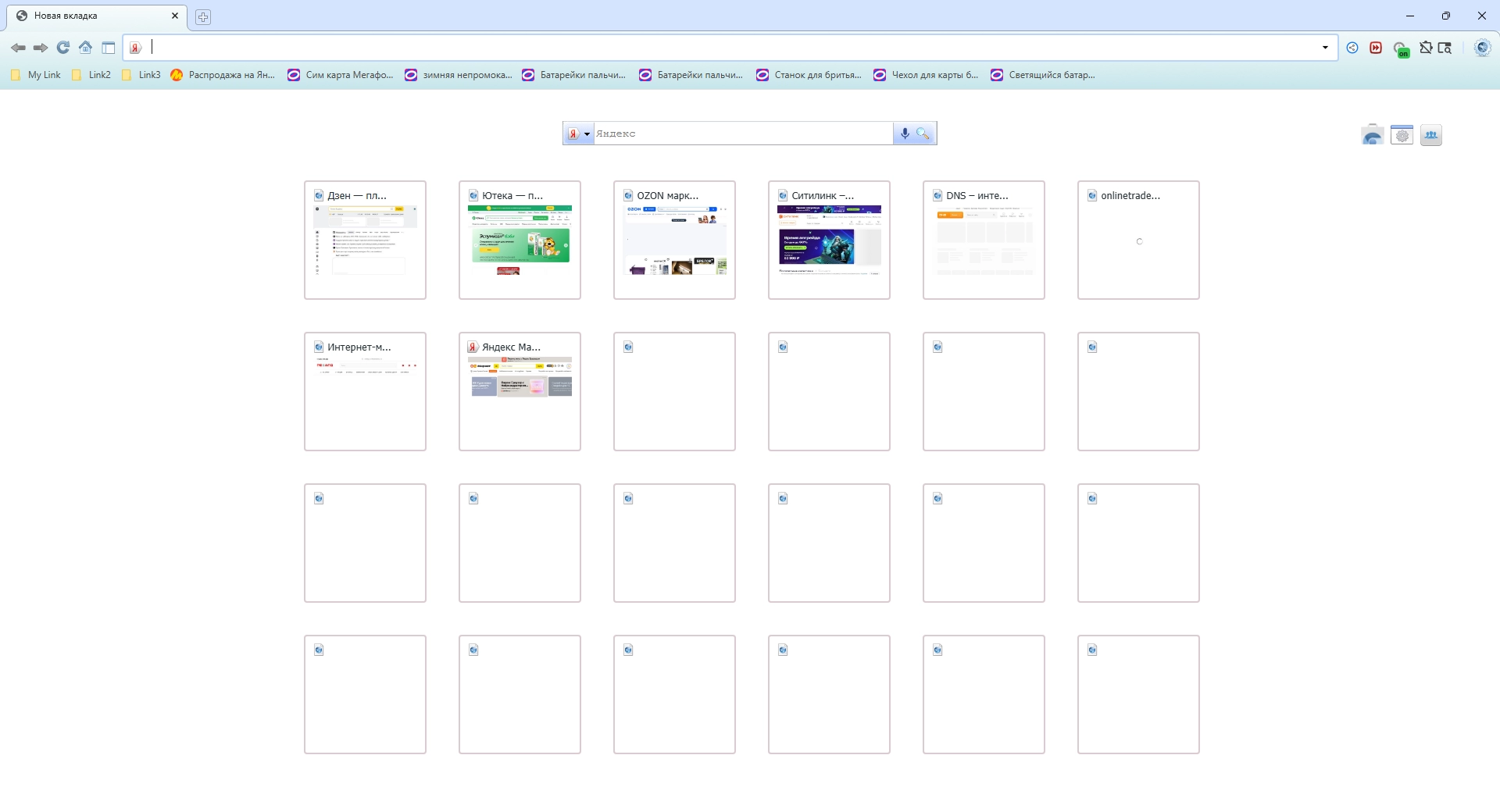The image size is (1500, 812).
Task: Expand the address bar history dropdown arrow
Action: [x=1325, y=48]
